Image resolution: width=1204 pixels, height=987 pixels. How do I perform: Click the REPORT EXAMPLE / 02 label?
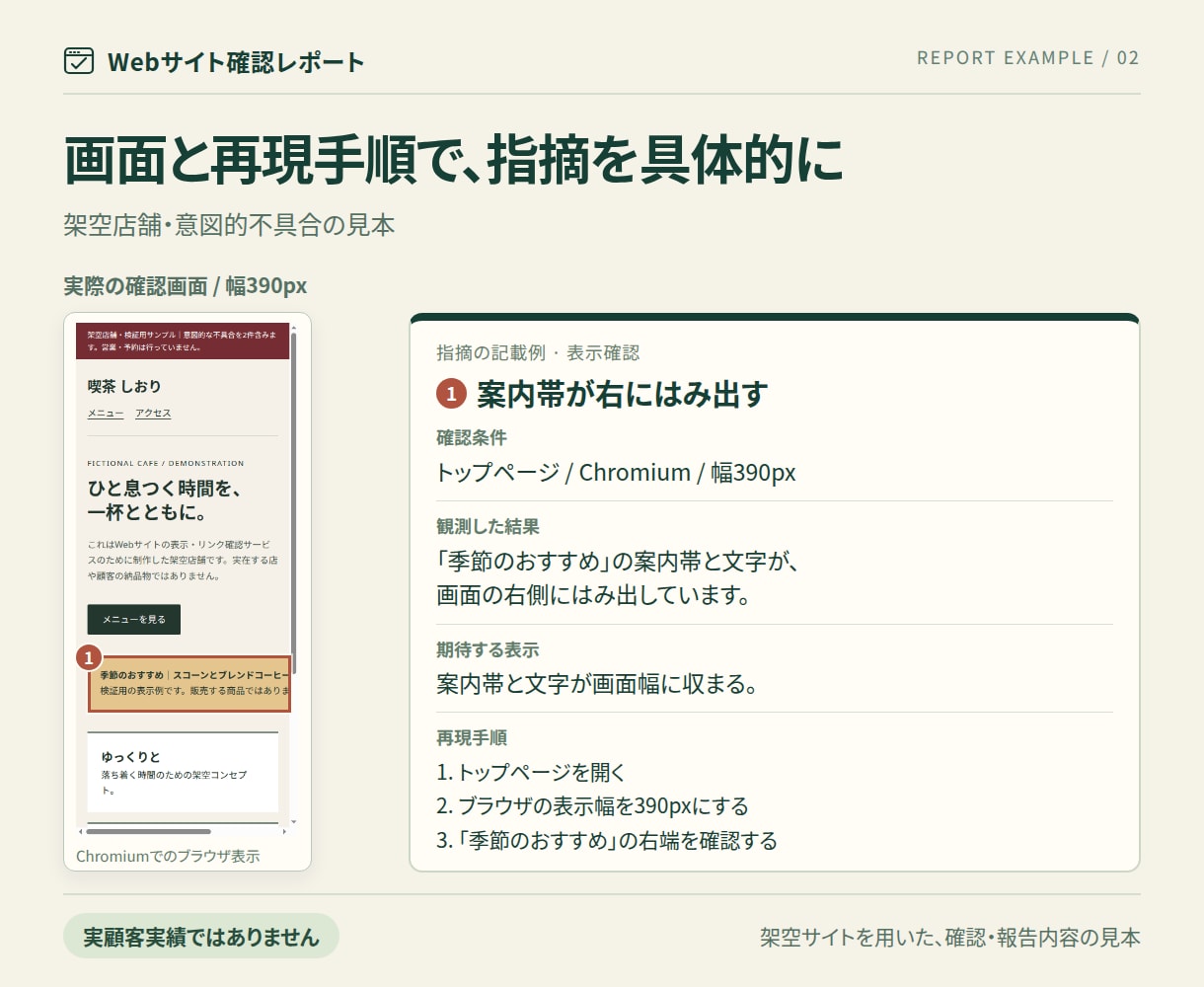pyautogui.click(x=1028, y=58)
